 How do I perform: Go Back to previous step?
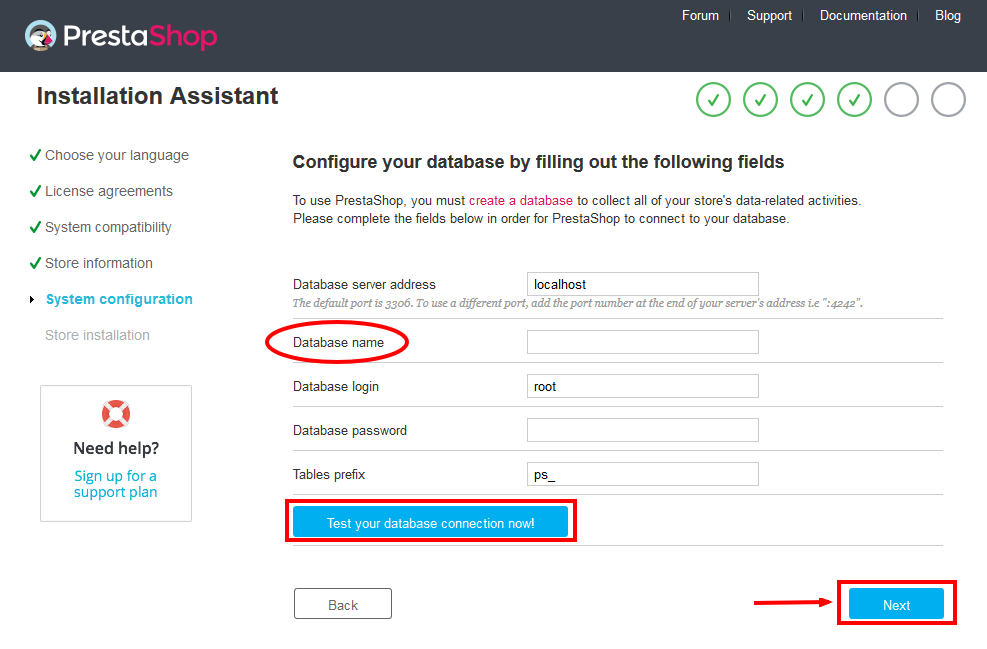coord(342,604)
